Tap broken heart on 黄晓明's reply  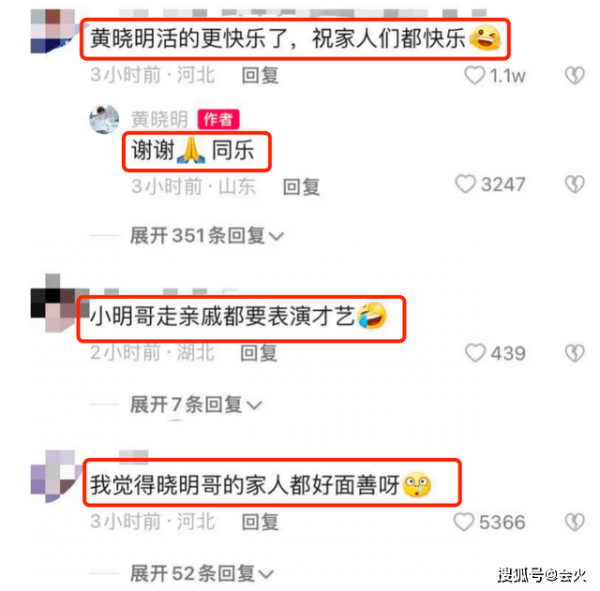(x=575, y=184)
